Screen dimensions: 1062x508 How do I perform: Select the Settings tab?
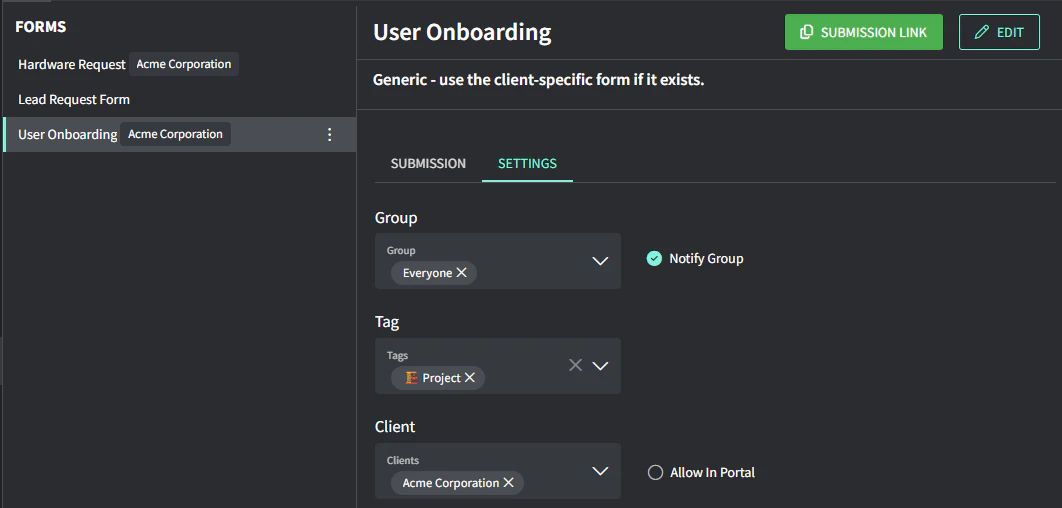point(527,164)
